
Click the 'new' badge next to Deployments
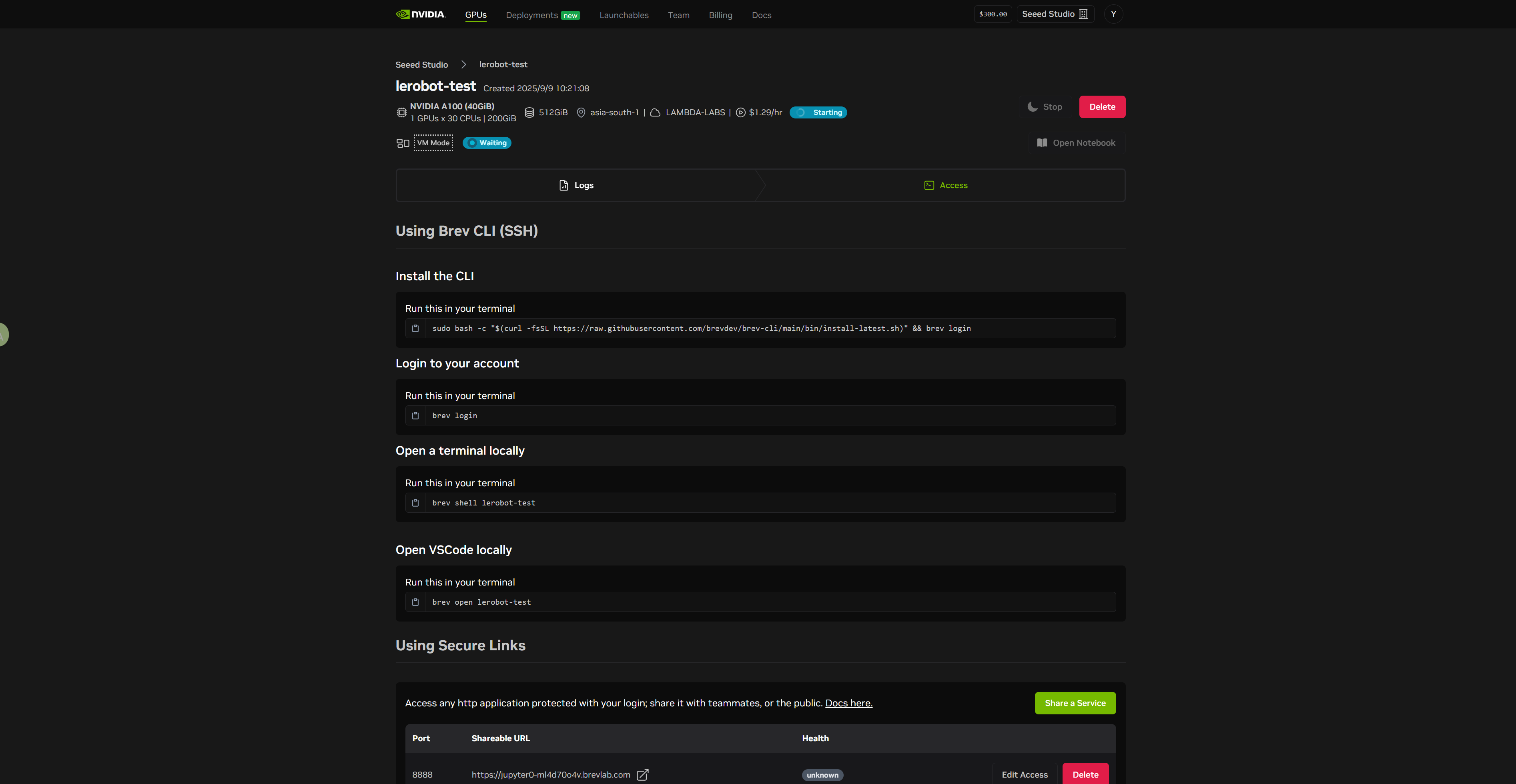coord(570,15)
